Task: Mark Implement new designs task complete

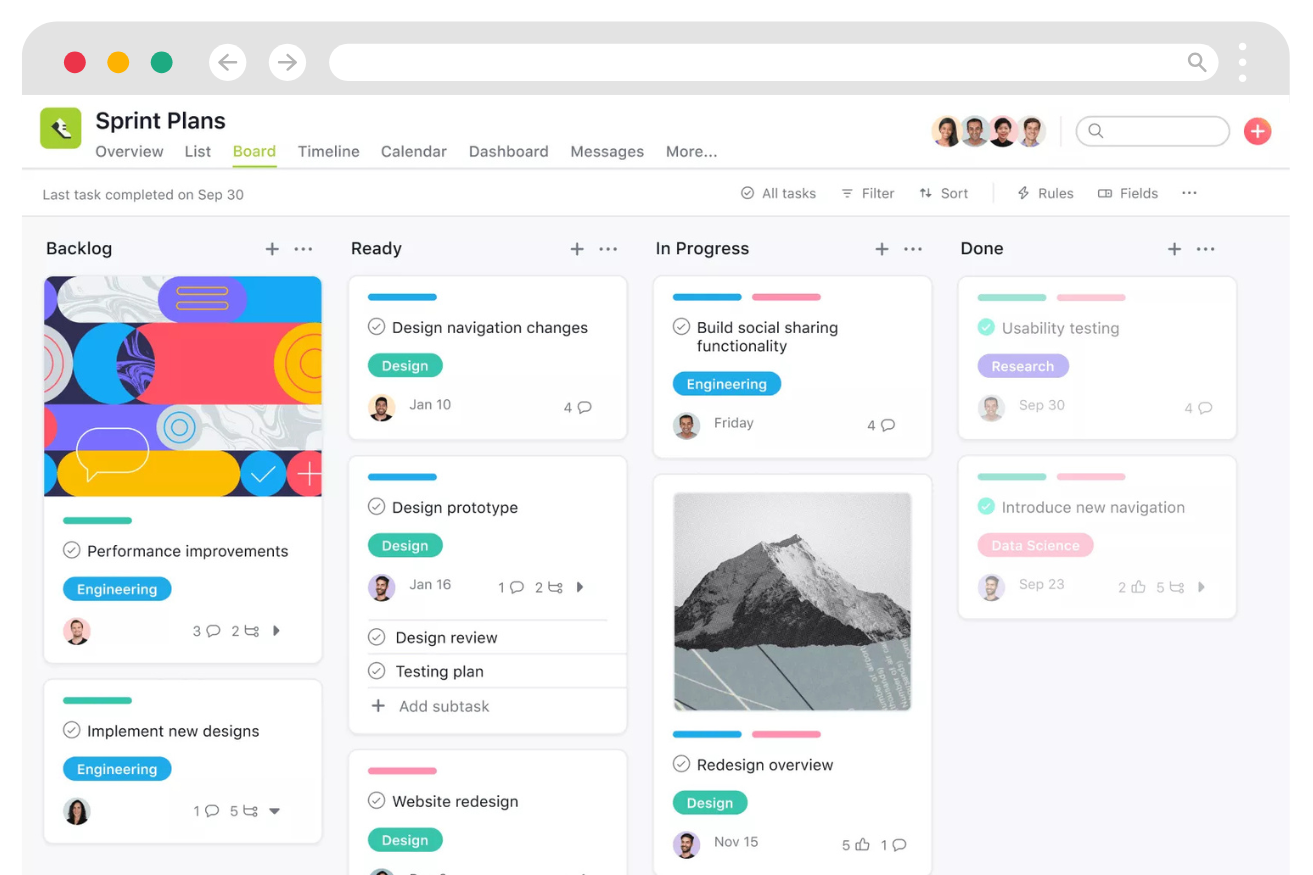Action: point(72,730)
